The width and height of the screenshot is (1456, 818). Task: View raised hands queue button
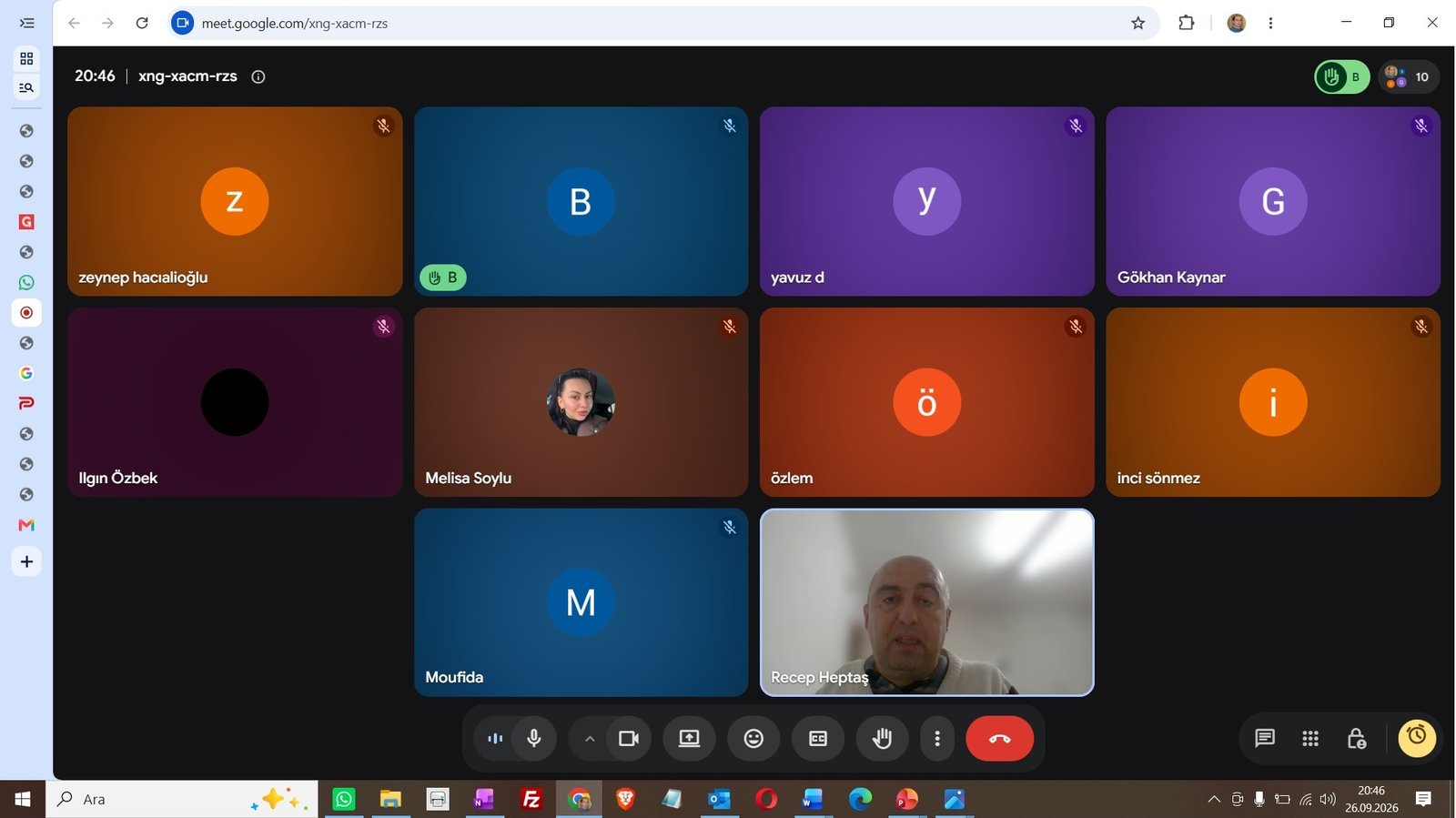(x=1342, y=77)
